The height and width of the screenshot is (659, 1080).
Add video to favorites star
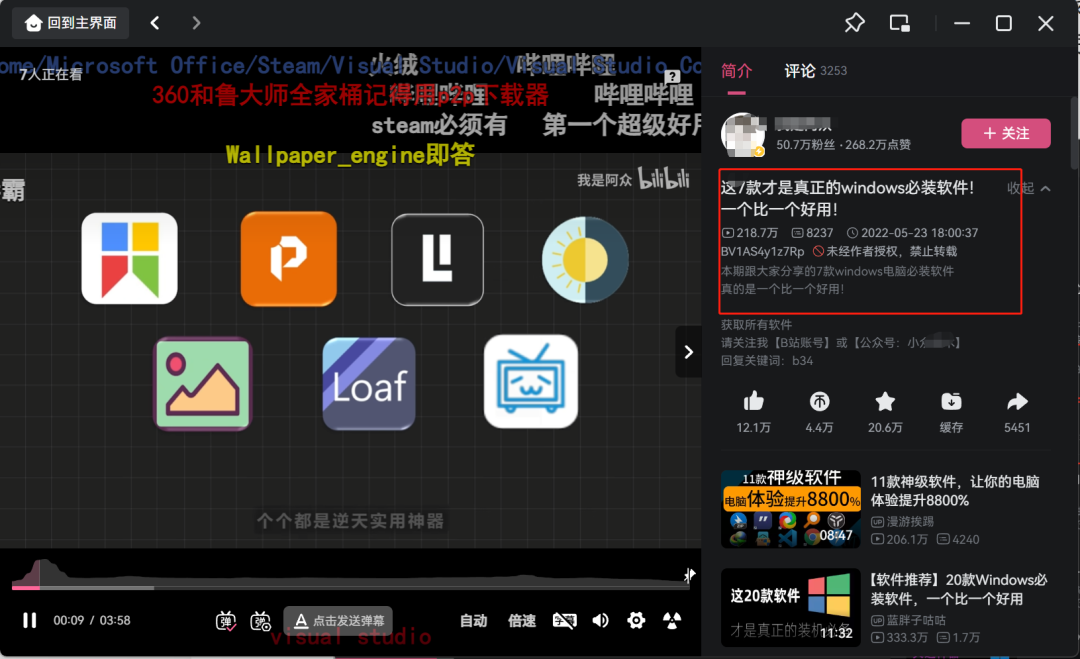(885, 401)
